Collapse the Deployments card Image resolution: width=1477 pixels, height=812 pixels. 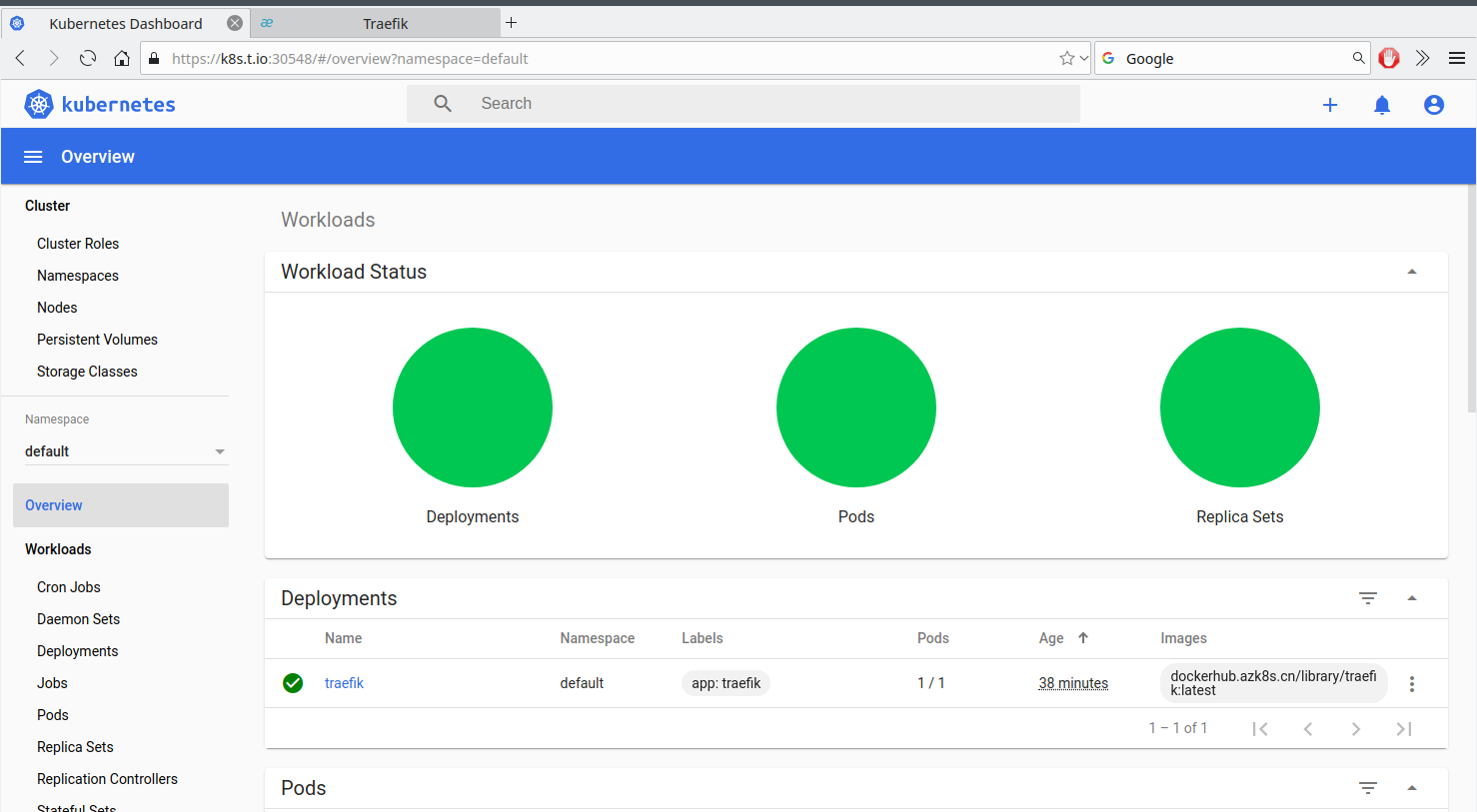pyautogui.click(x=1412, y=598)
